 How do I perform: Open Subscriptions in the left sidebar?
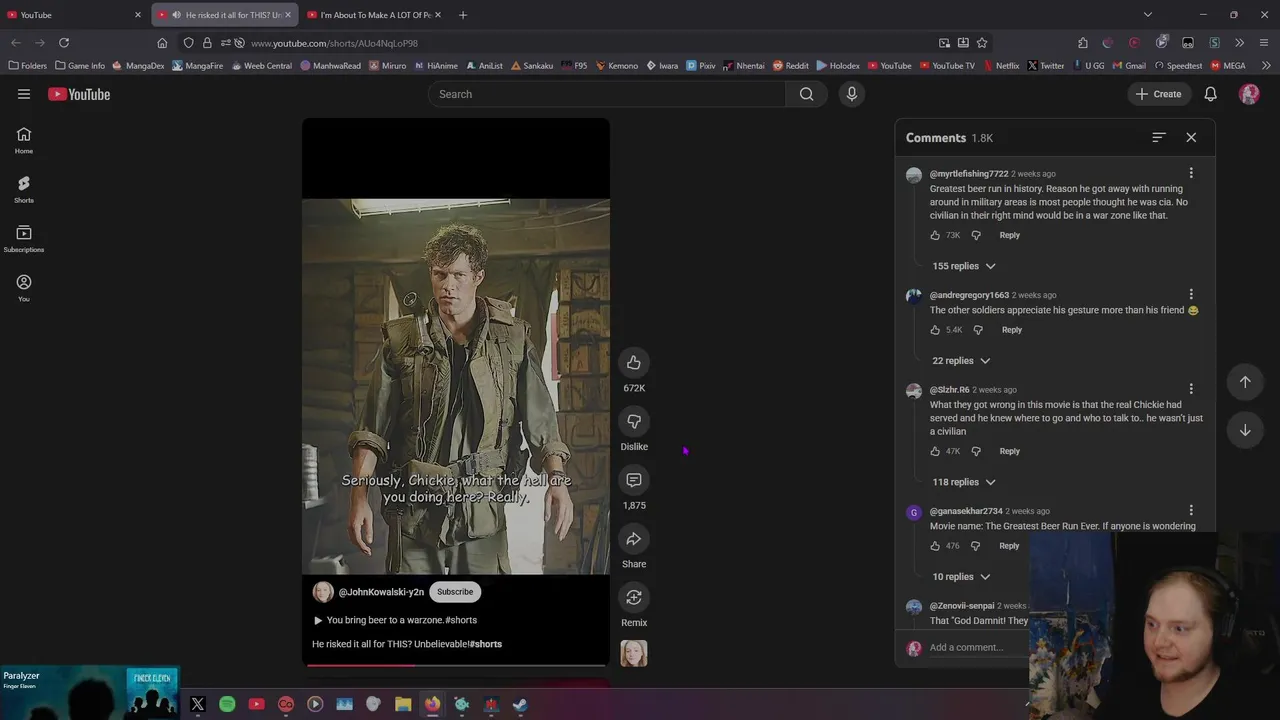pyautogui.click(x=24, y=239)
